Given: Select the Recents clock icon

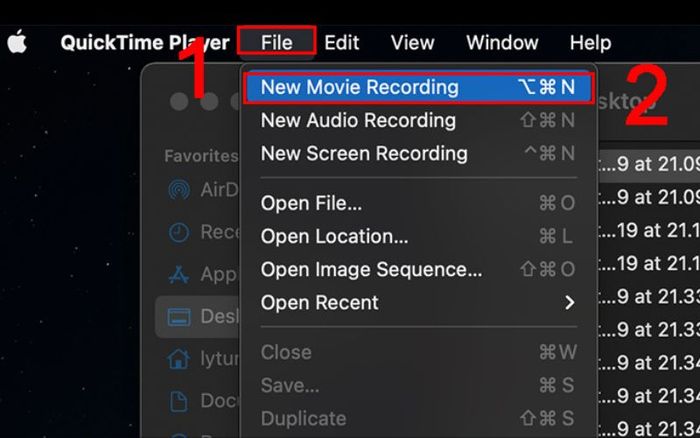Looking at the screenshot, I should (x=179, y=232).
